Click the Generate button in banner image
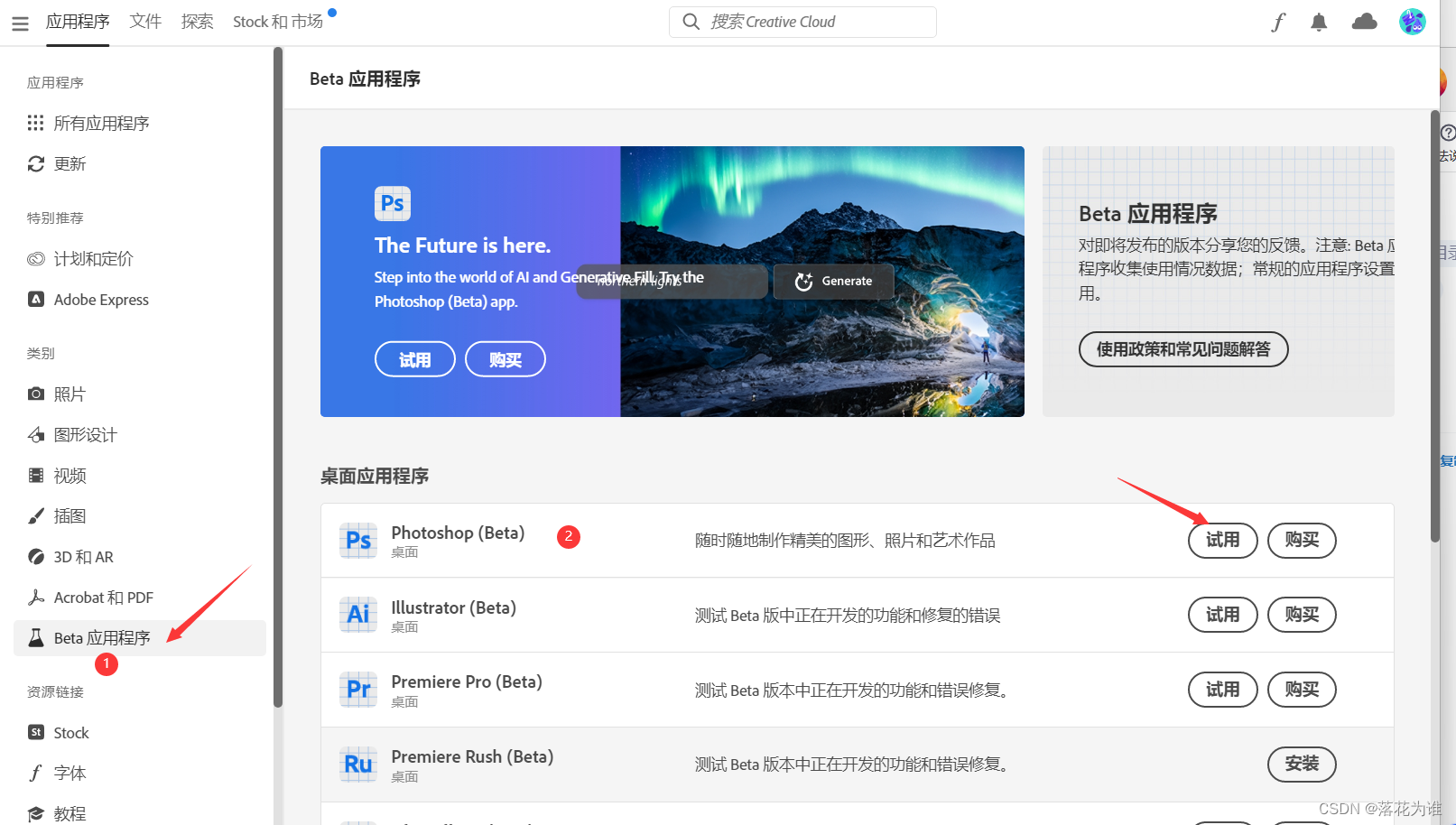 tap(834, 281)
